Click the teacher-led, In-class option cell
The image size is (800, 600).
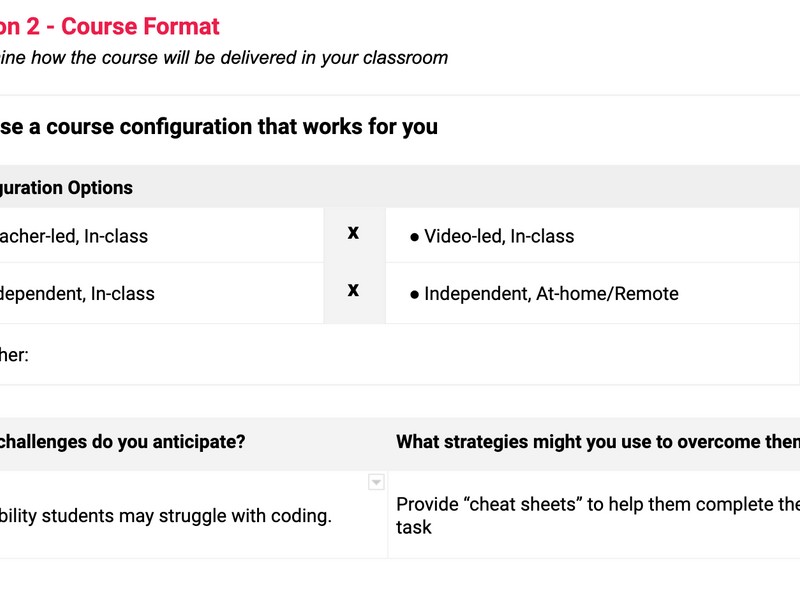point(161,235)
